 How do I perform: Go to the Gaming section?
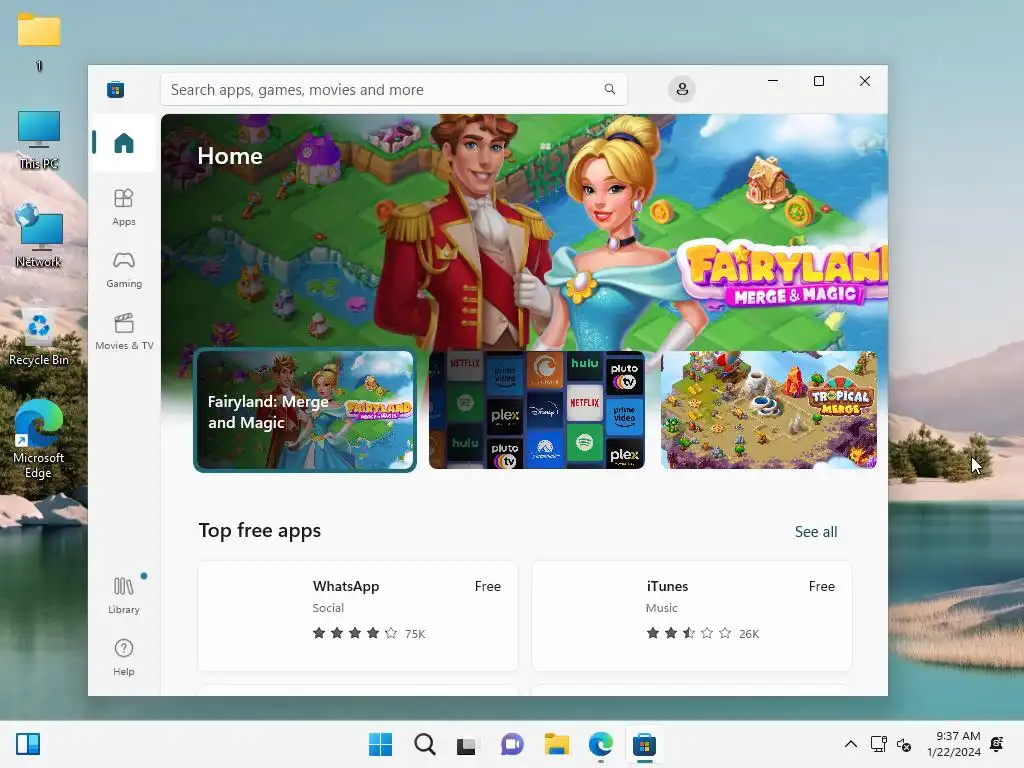[123, 269]
